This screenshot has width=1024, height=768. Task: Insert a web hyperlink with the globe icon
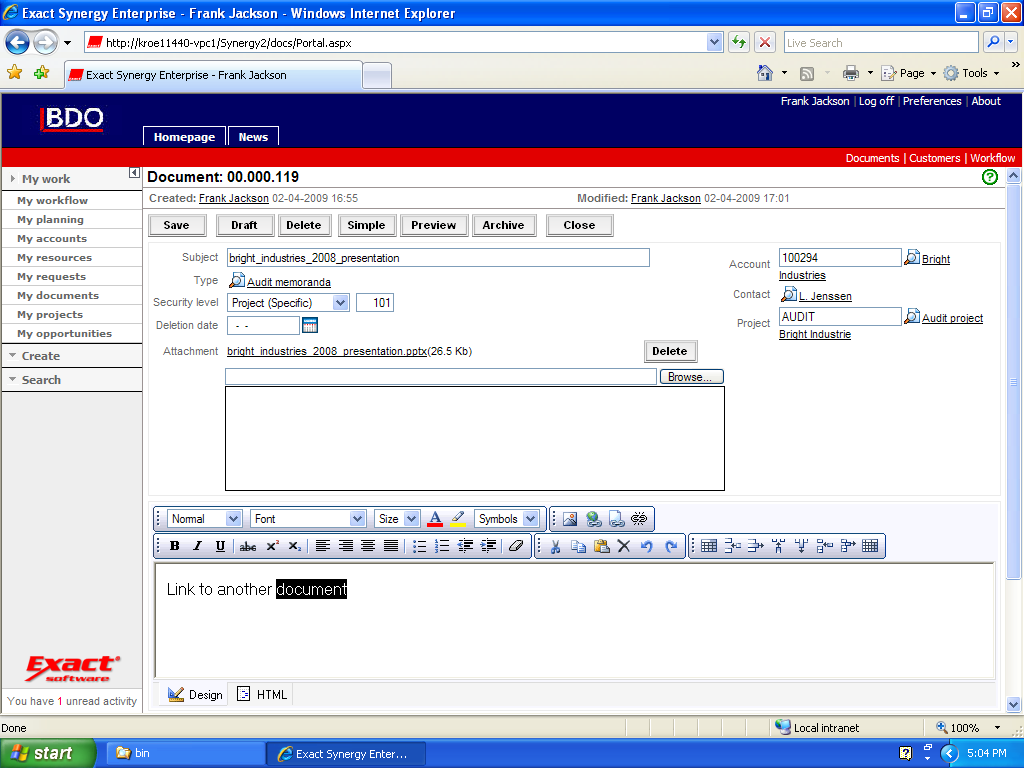tap(593, 519)
